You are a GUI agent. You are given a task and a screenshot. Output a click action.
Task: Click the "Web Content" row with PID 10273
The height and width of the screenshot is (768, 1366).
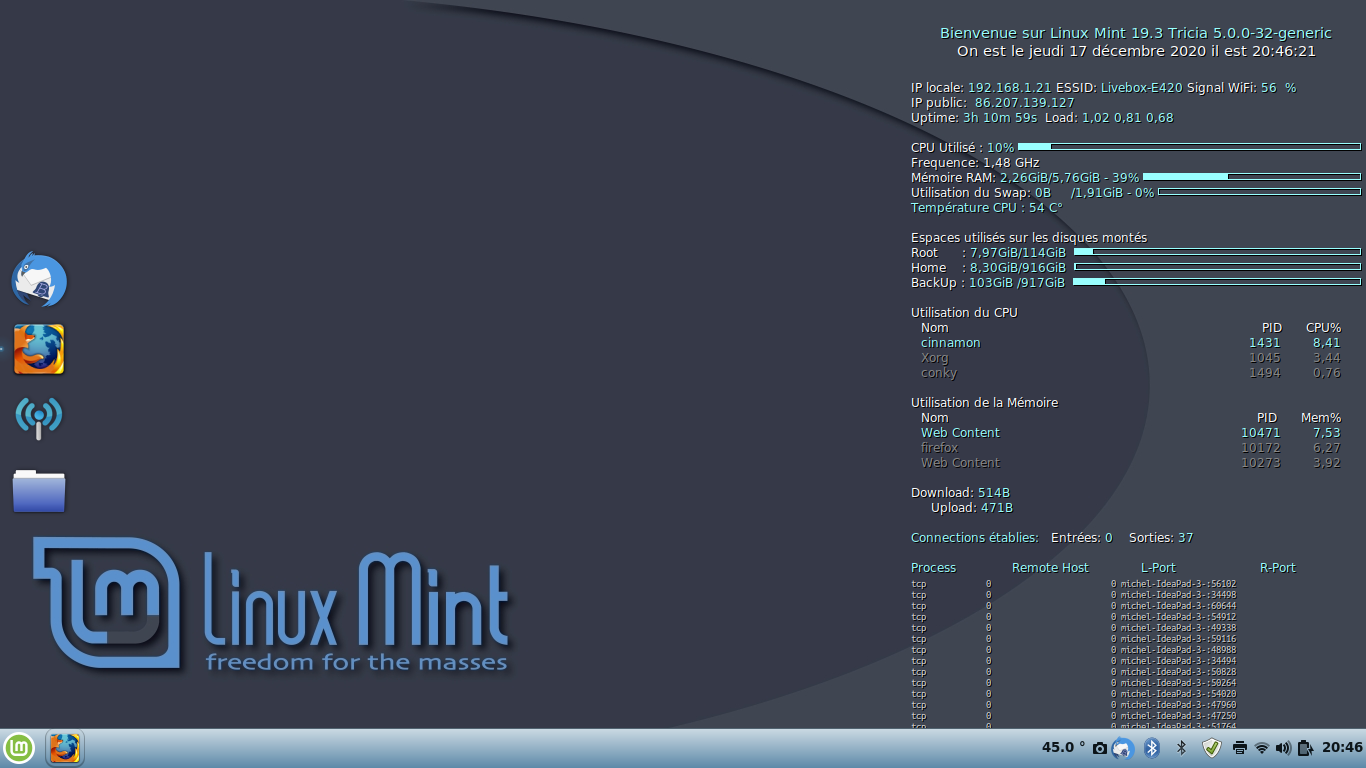pyautogui.click(x=1131, y=462)
